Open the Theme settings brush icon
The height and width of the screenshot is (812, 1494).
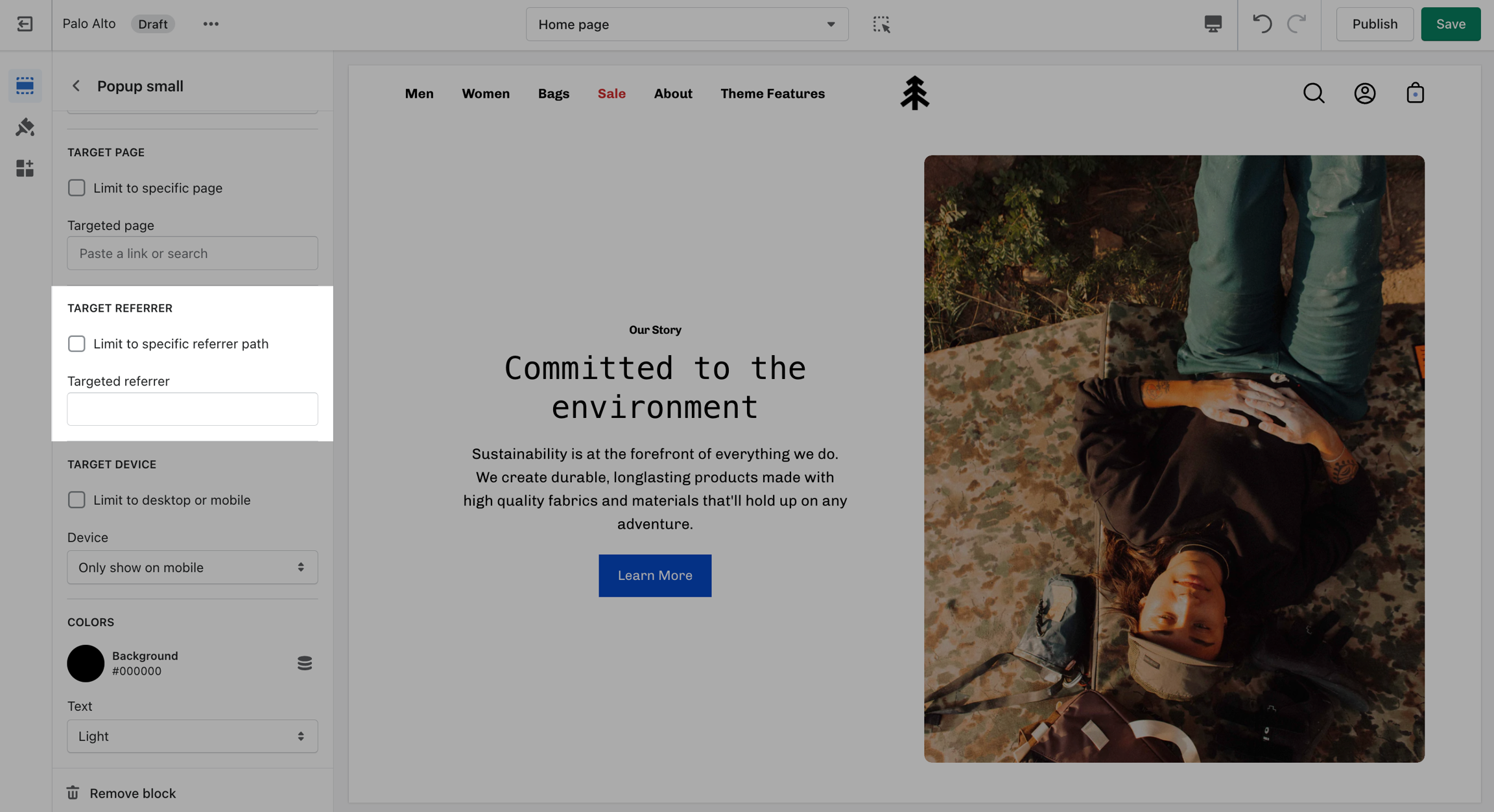click(25, 127)
